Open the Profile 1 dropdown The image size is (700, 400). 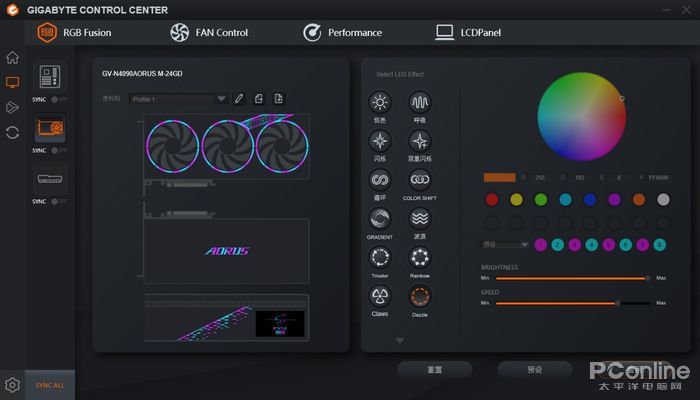point(179,99)
